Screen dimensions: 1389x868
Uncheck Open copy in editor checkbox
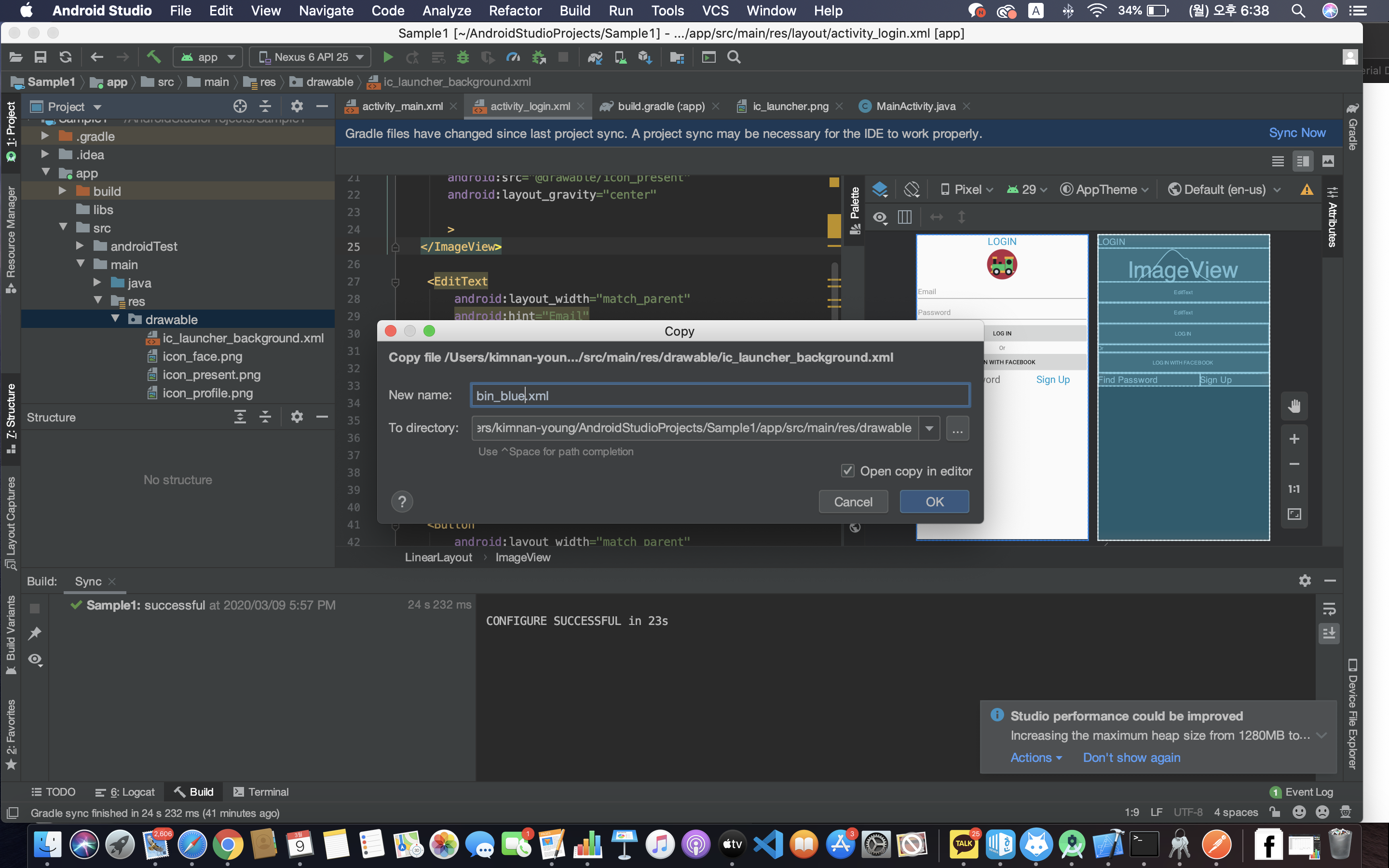coord(847,471)
